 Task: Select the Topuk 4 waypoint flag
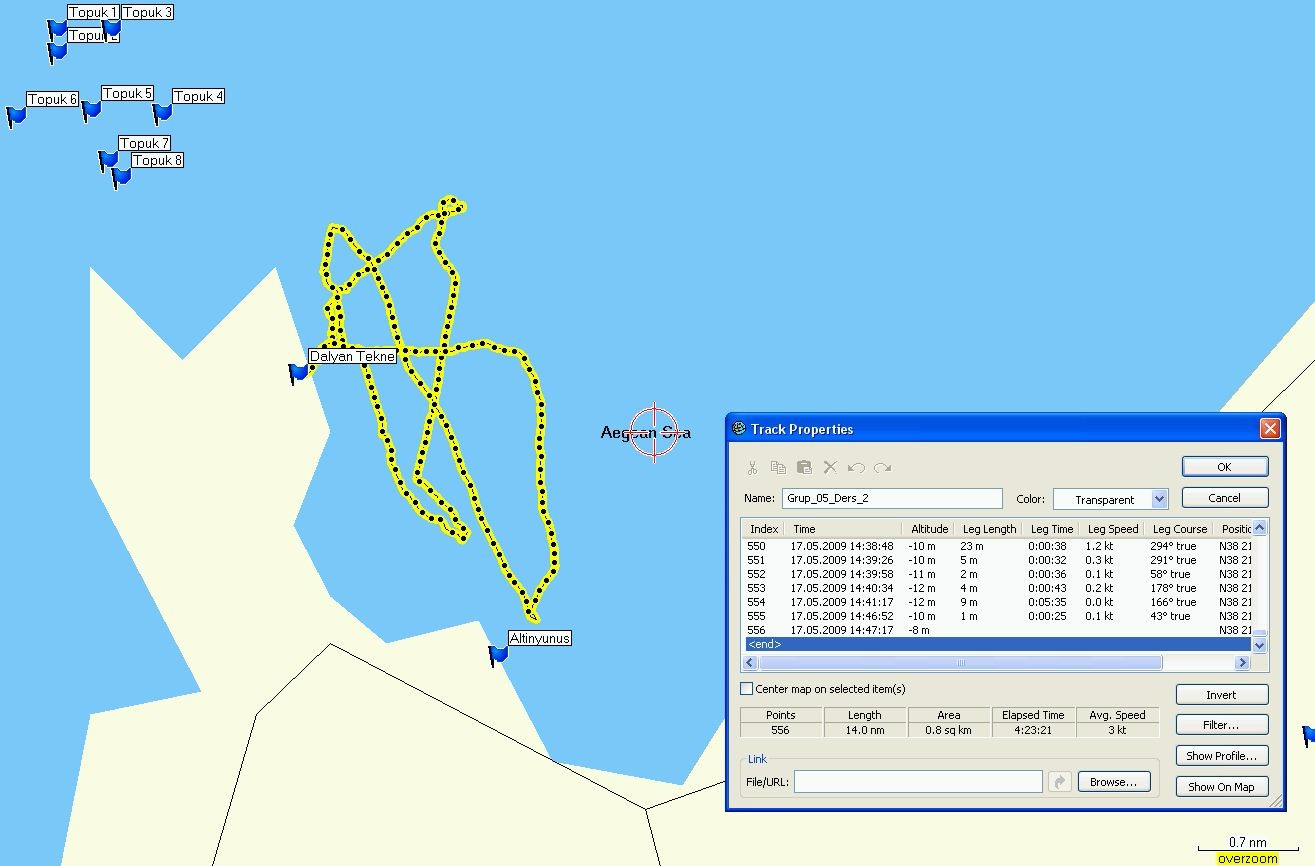click(x=162, y=113)
